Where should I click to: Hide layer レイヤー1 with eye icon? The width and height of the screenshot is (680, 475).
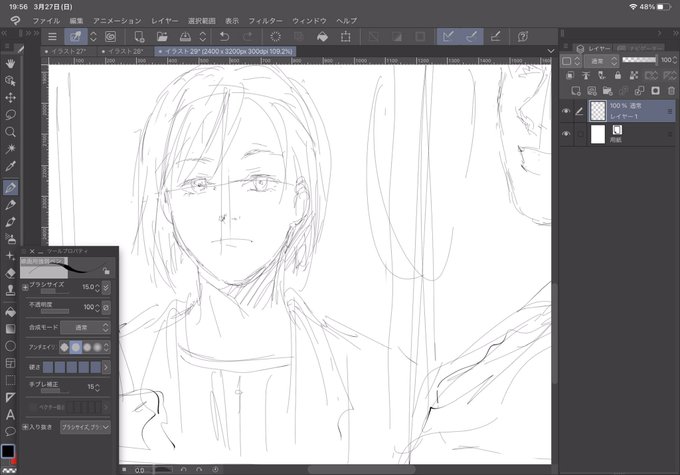[x=566, y=111]
